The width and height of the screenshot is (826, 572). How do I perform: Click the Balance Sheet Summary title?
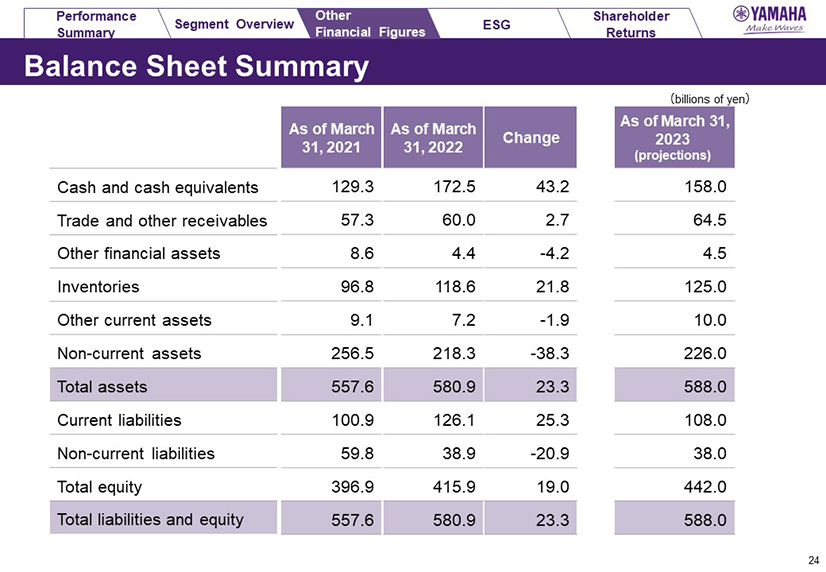coord(196,67)
